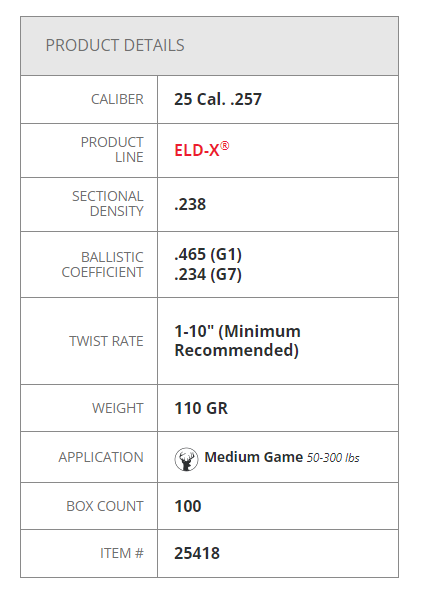
Task: Select item number 25418
Action: point(197,554)
